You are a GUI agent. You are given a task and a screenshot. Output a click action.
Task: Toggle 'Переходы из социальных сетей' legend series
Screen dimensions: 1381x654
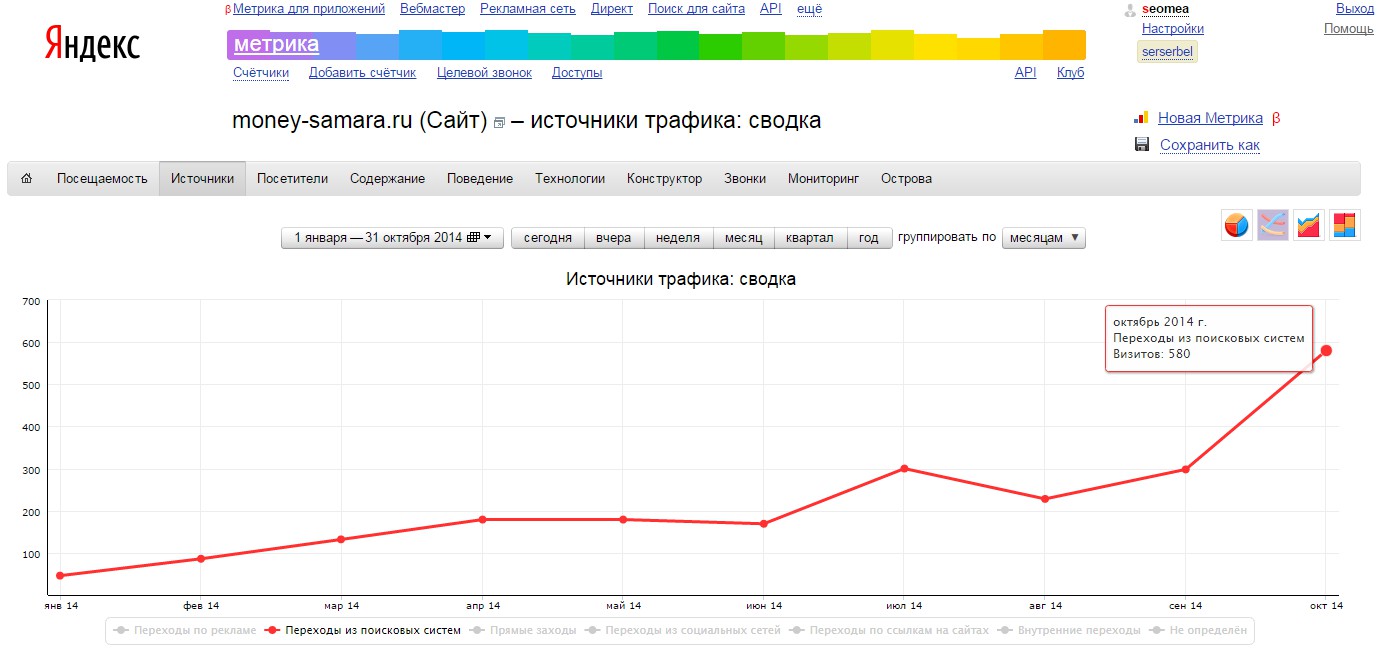(684, 631)
